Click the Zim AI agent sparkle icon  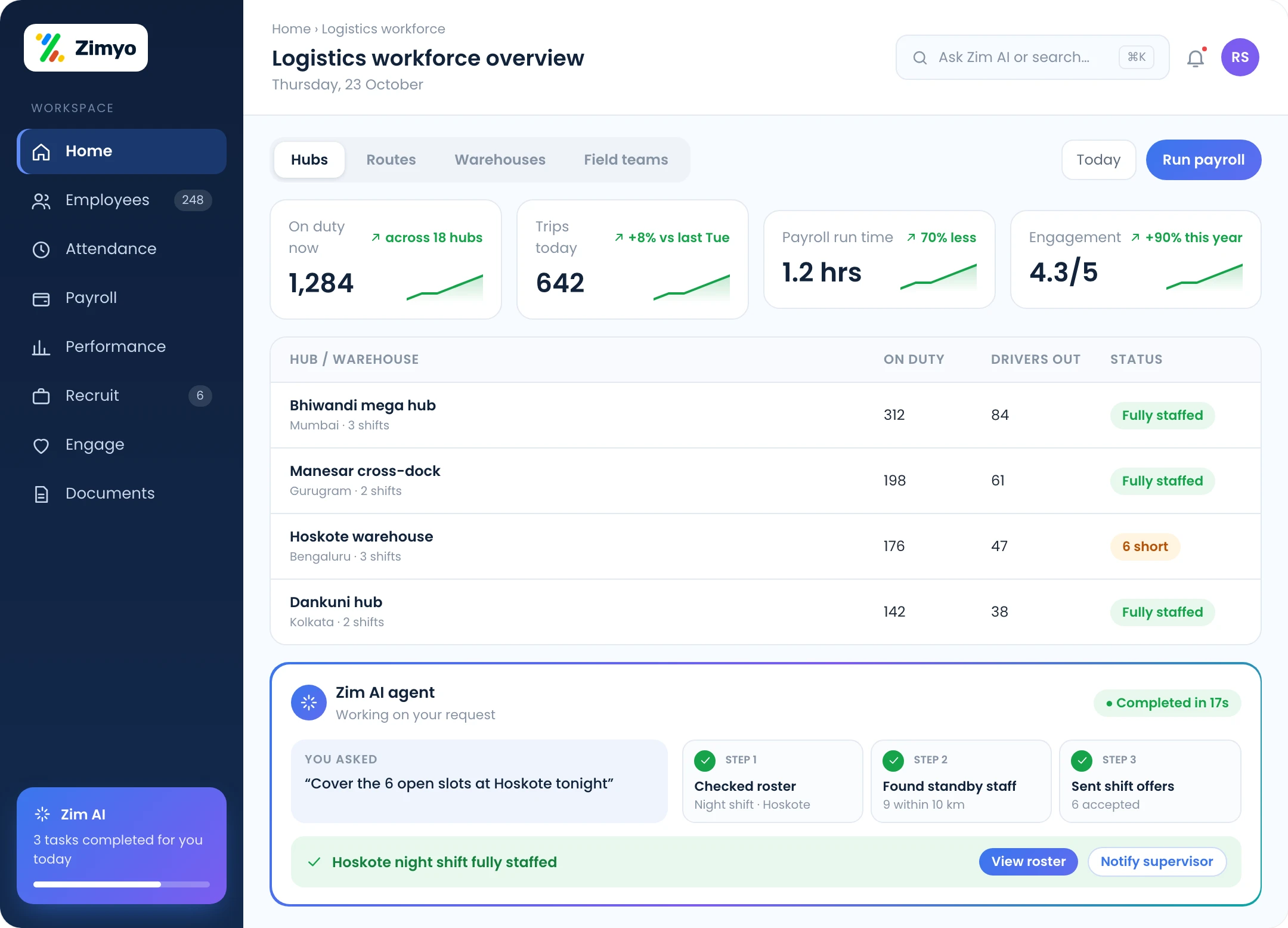click(x=309, y=703)
